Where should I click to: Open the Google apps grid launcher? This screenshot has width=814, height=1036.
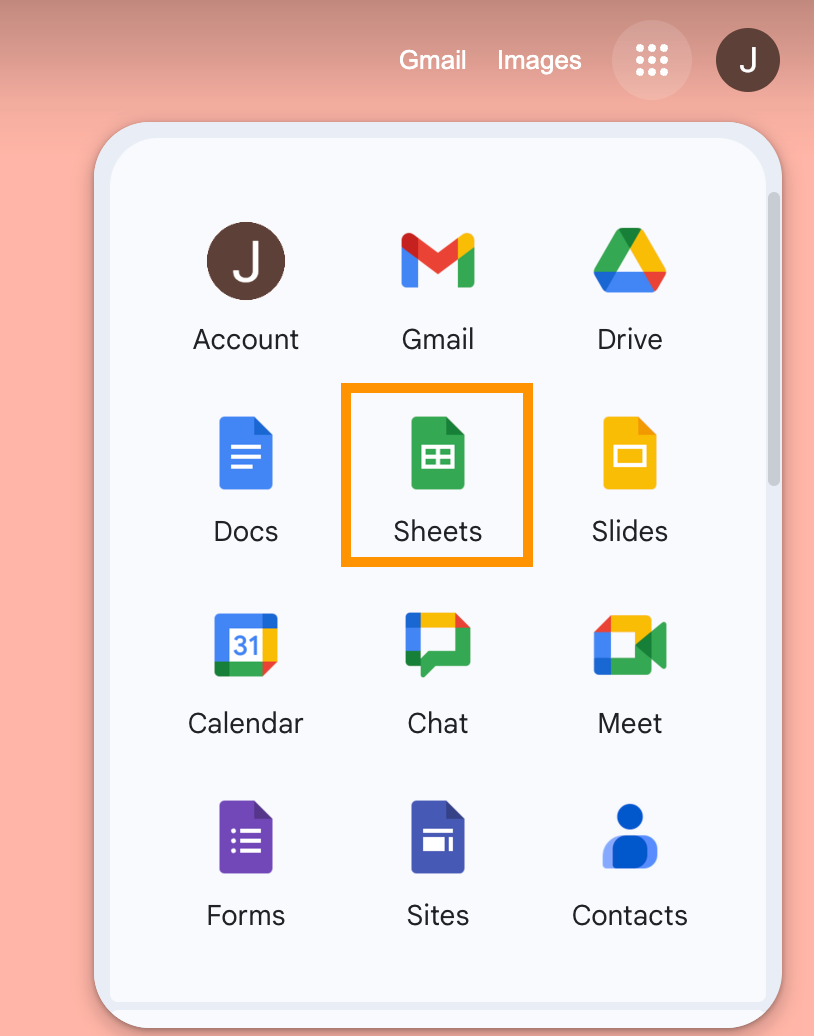click(651, 60)
